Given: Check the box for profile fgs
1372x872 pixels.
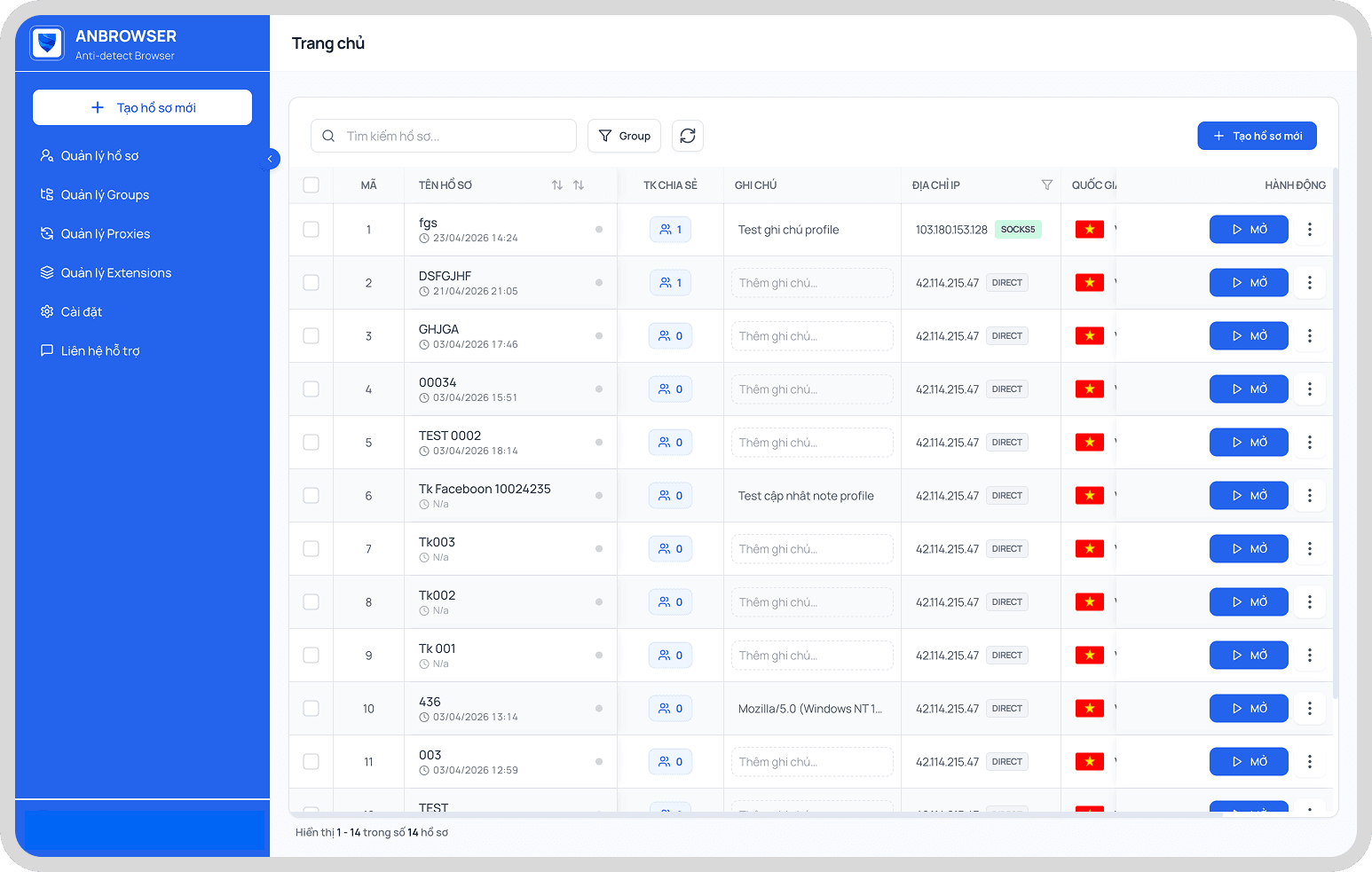Looking at the screenshot, I should click(x=311, y=230).
